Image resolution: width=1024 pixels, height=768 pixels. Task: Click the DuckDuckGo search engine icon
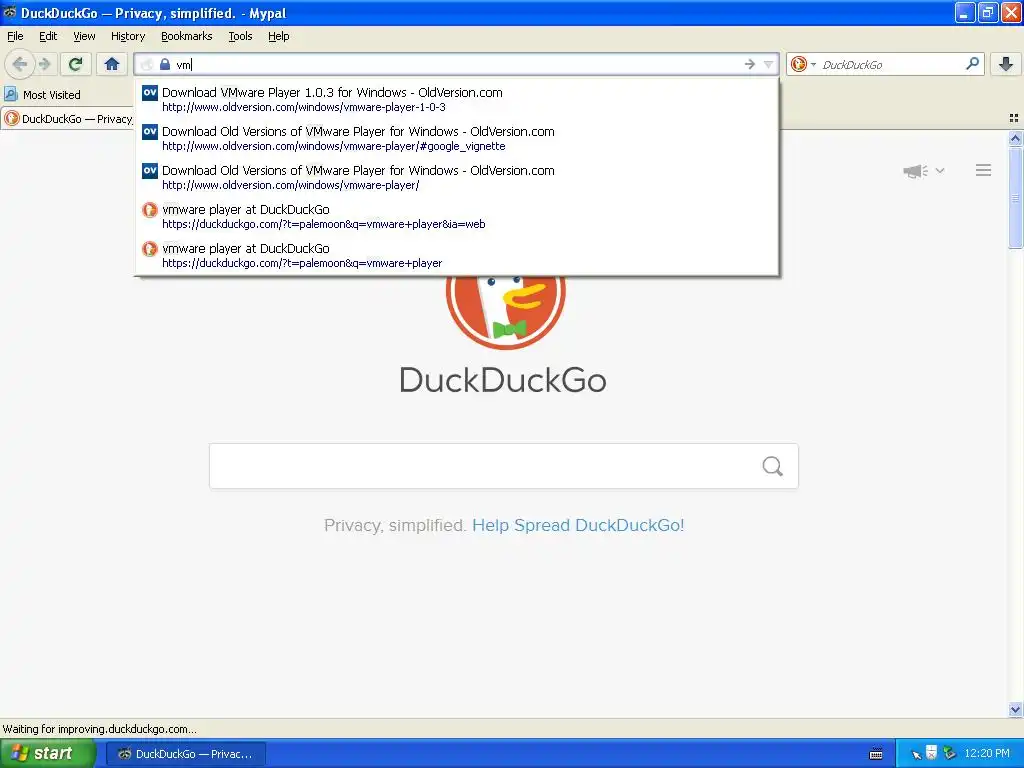[799, 64]
